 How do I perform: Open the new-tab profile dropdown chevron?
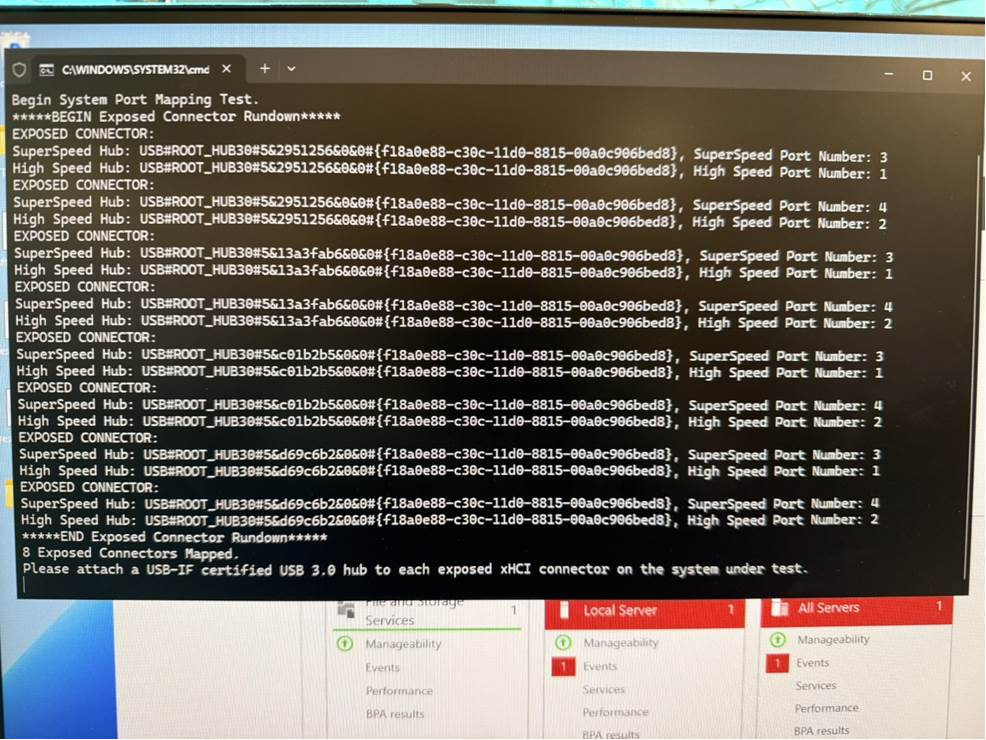(x=291, y=69)
